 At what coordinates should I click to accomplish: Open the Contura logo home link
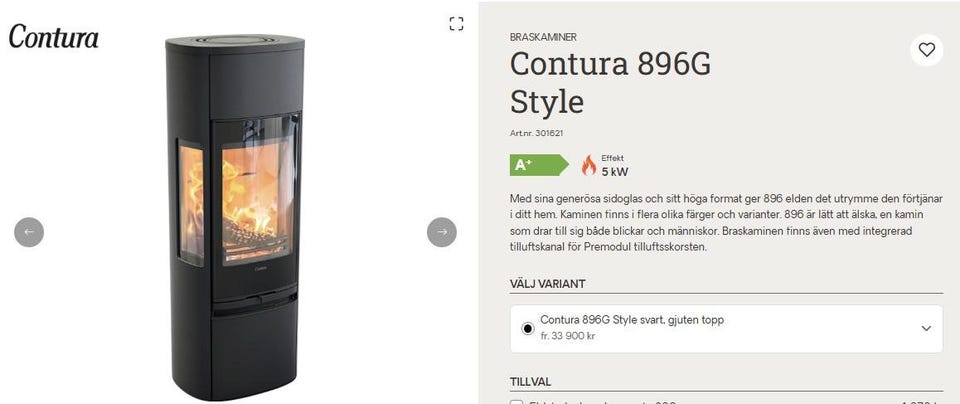[x=53, y=37]
